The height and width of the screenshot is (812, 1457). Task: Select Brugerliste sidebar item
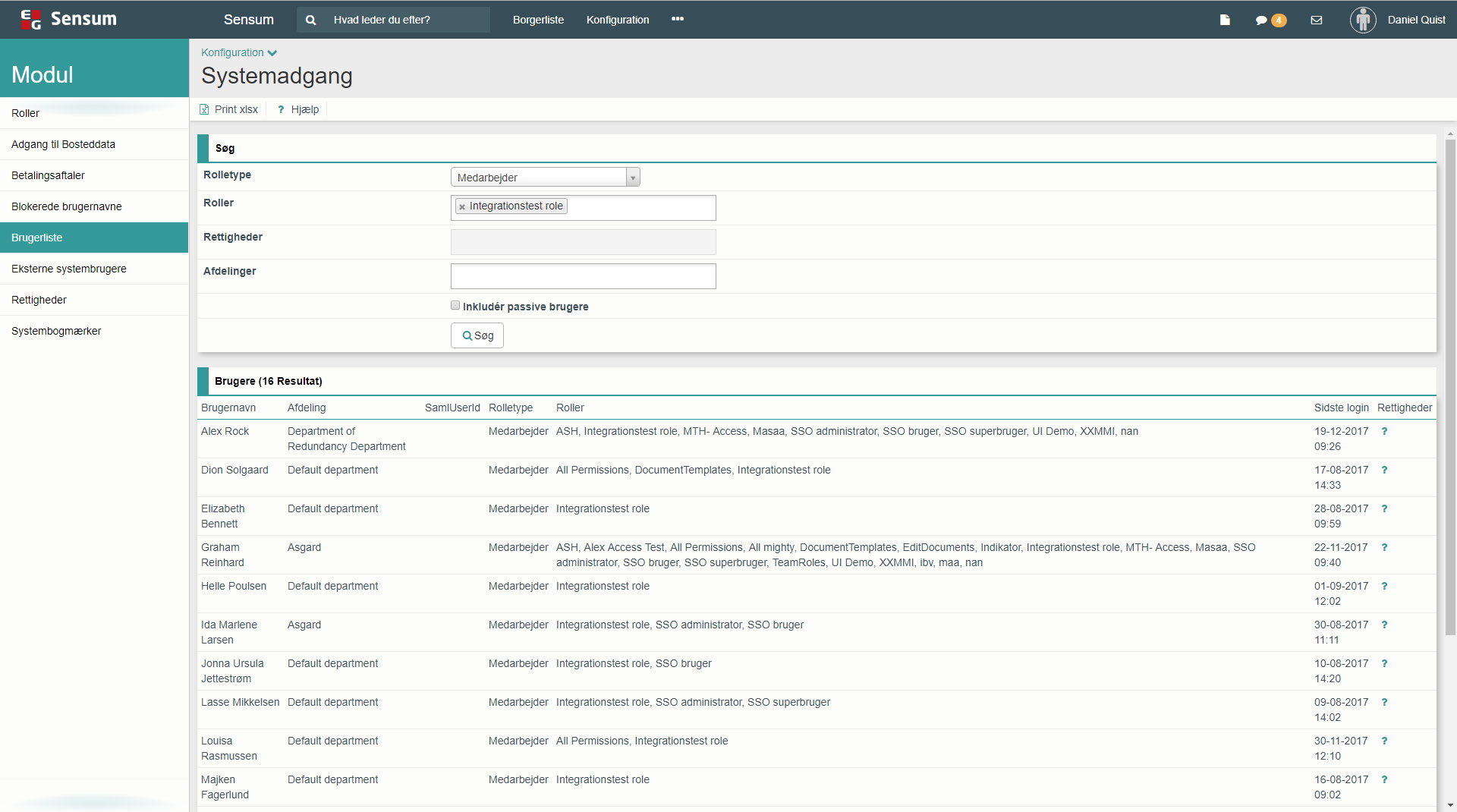(x=94, y=238)
